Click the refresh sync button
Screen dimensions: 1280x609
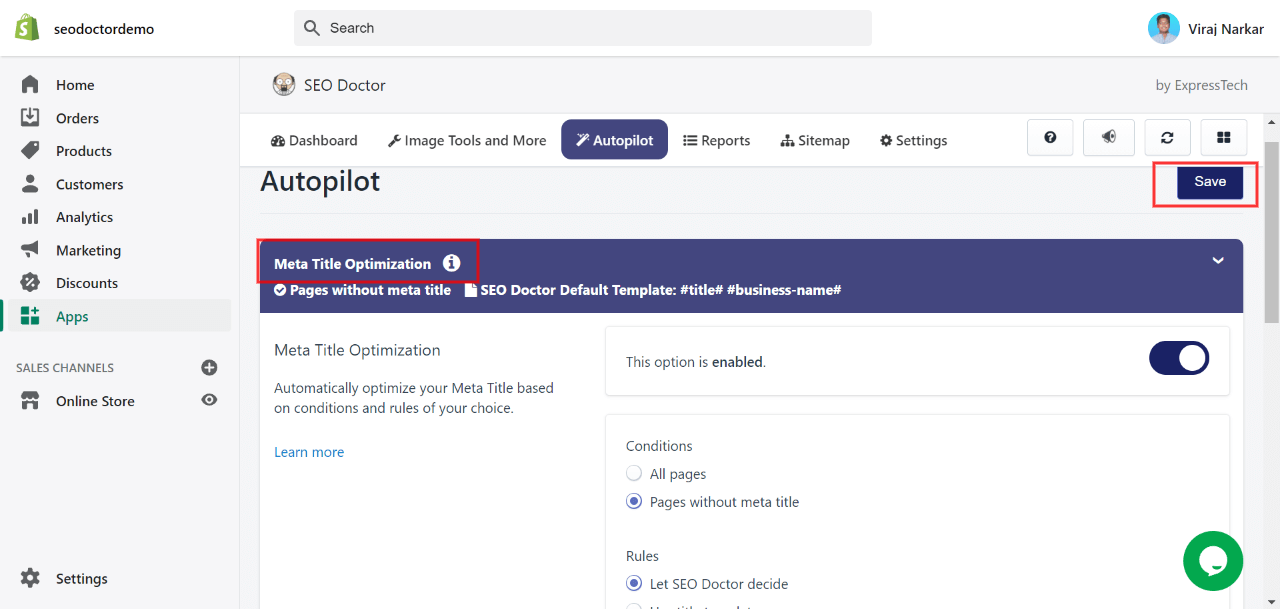[x=1167, y=138]
